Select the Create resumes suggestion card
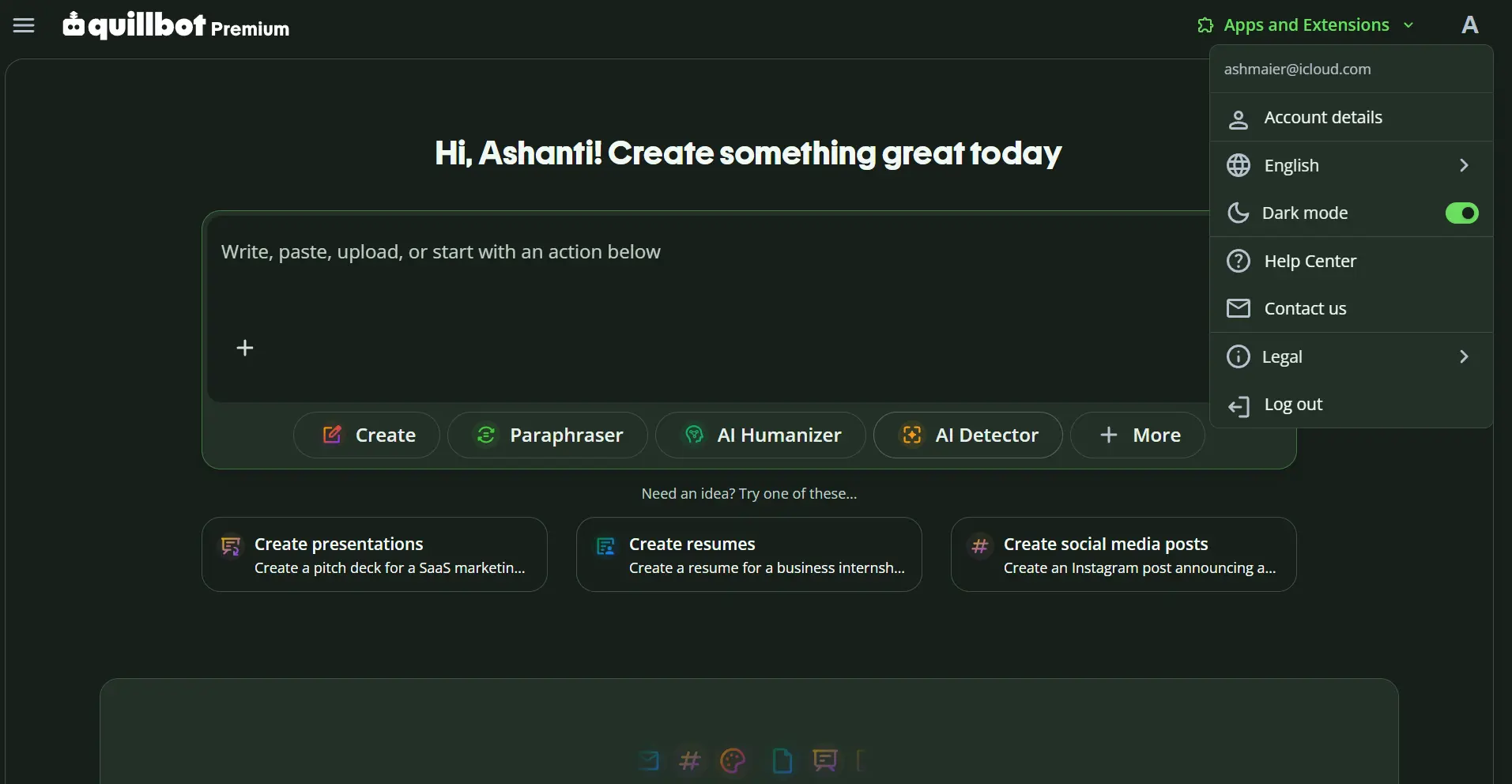This screenshot has width=1512, height=784. tap(749, 554)
